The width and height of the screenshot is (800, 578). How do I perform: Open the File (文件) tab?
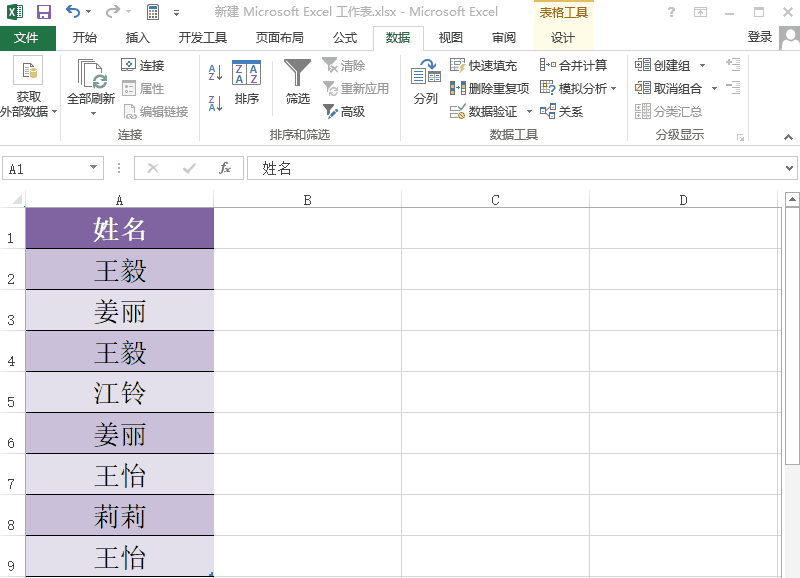(27, 38)
